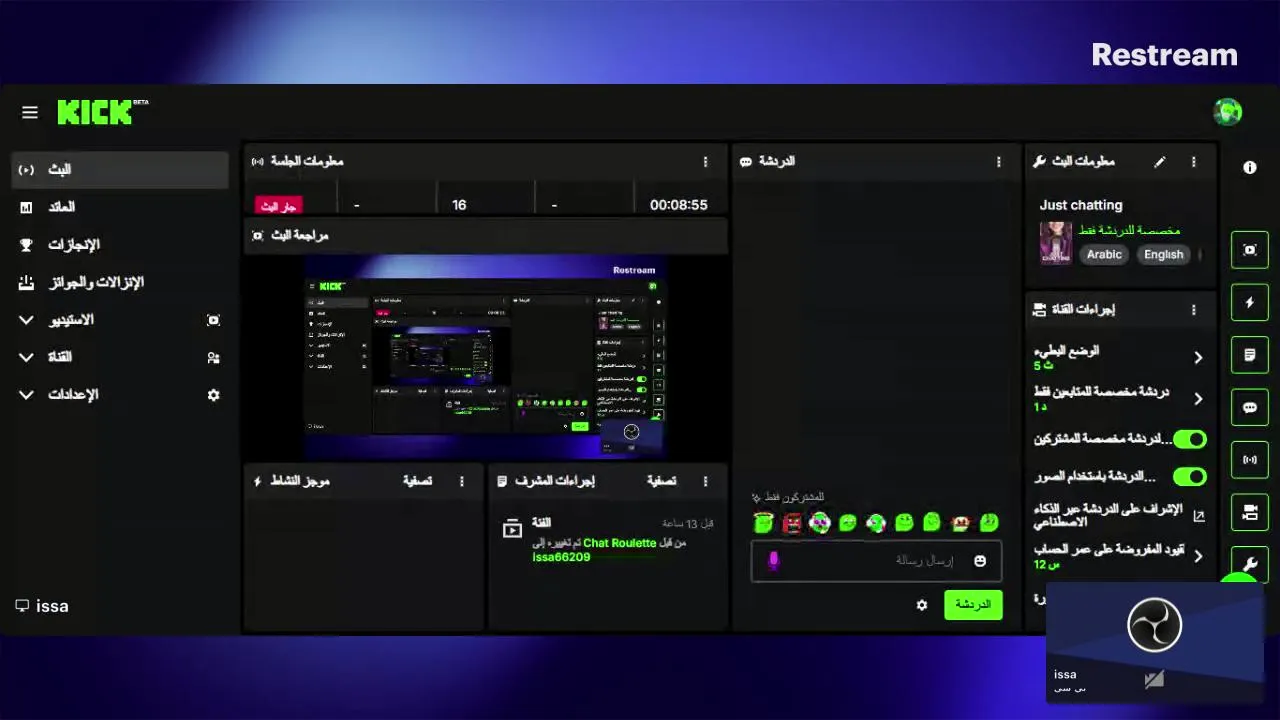Viewport: 1280px width, 720px height.
Task: Click the info icon on right rail
Action: pyautogui.click(x=1250, y=167)
